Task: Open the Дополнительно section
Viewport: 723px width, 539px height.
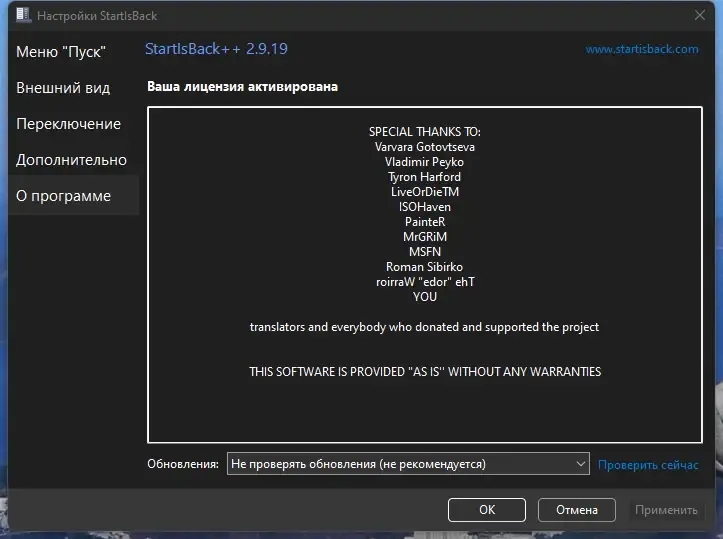Action: [71, 160]
